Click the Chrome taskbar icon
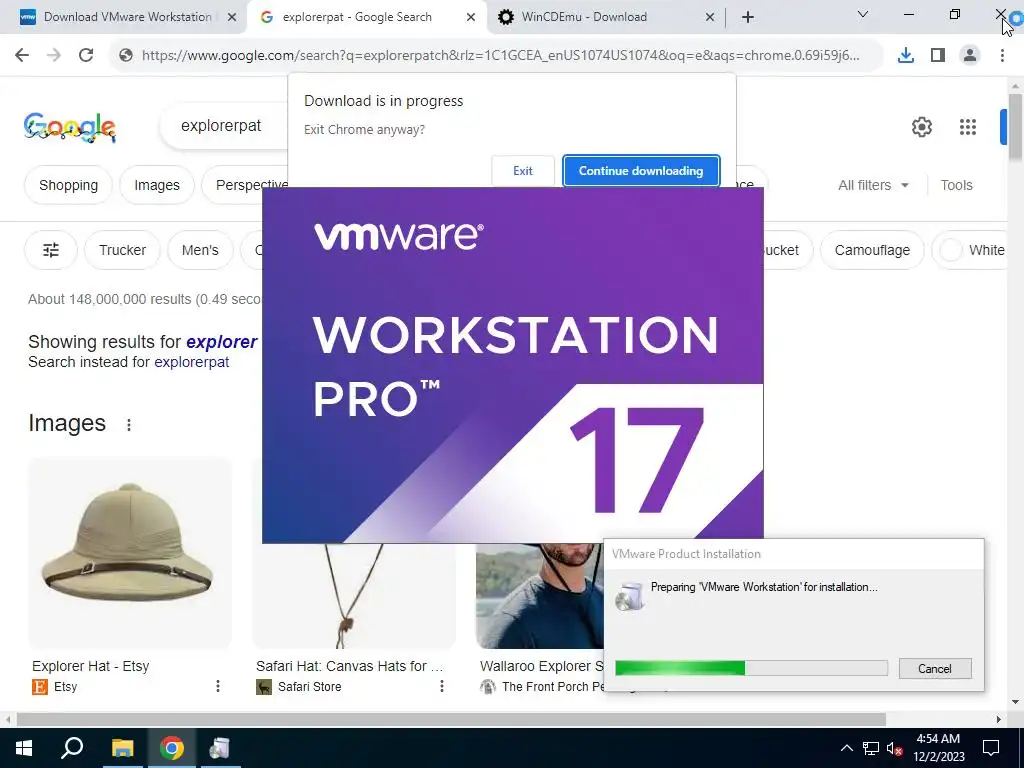 171,748
